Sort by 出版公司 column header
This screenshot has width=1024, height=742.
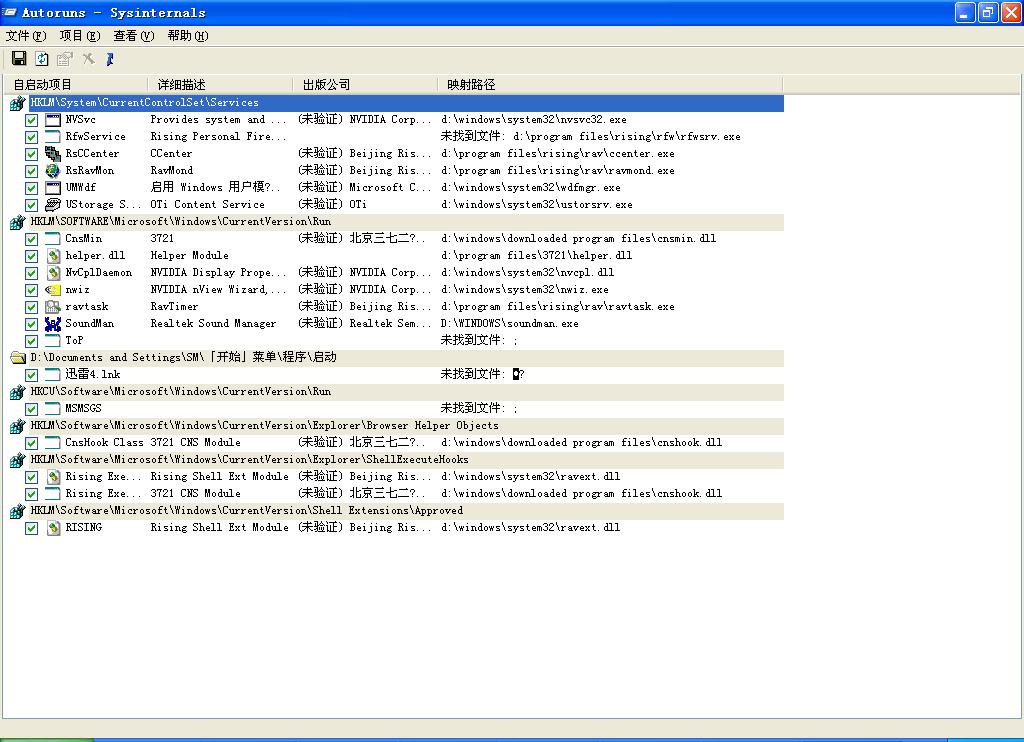[365, 85]
